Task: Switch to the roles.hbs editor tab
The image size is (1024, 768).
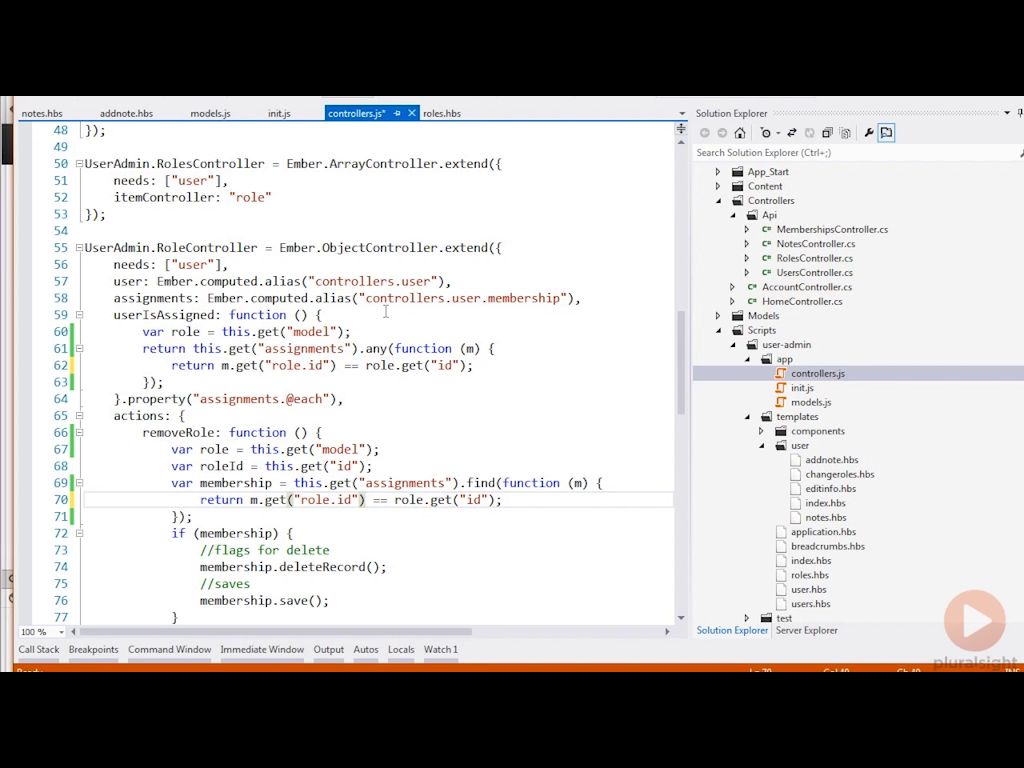Action: (441, 113)
